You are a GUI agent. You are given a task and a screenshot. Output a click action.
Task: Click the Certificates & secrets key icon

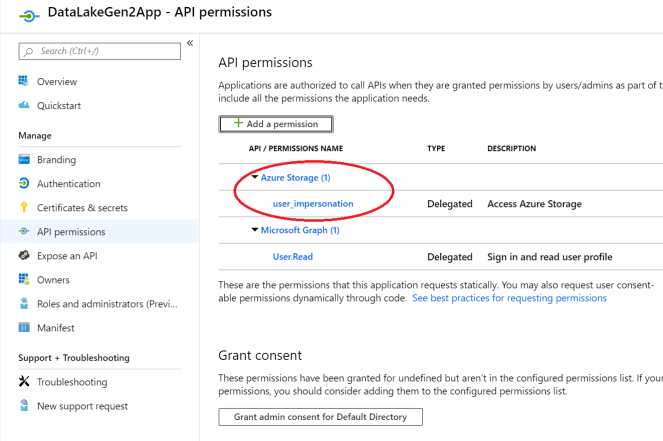pyautogui.click(x=24, y=208)
